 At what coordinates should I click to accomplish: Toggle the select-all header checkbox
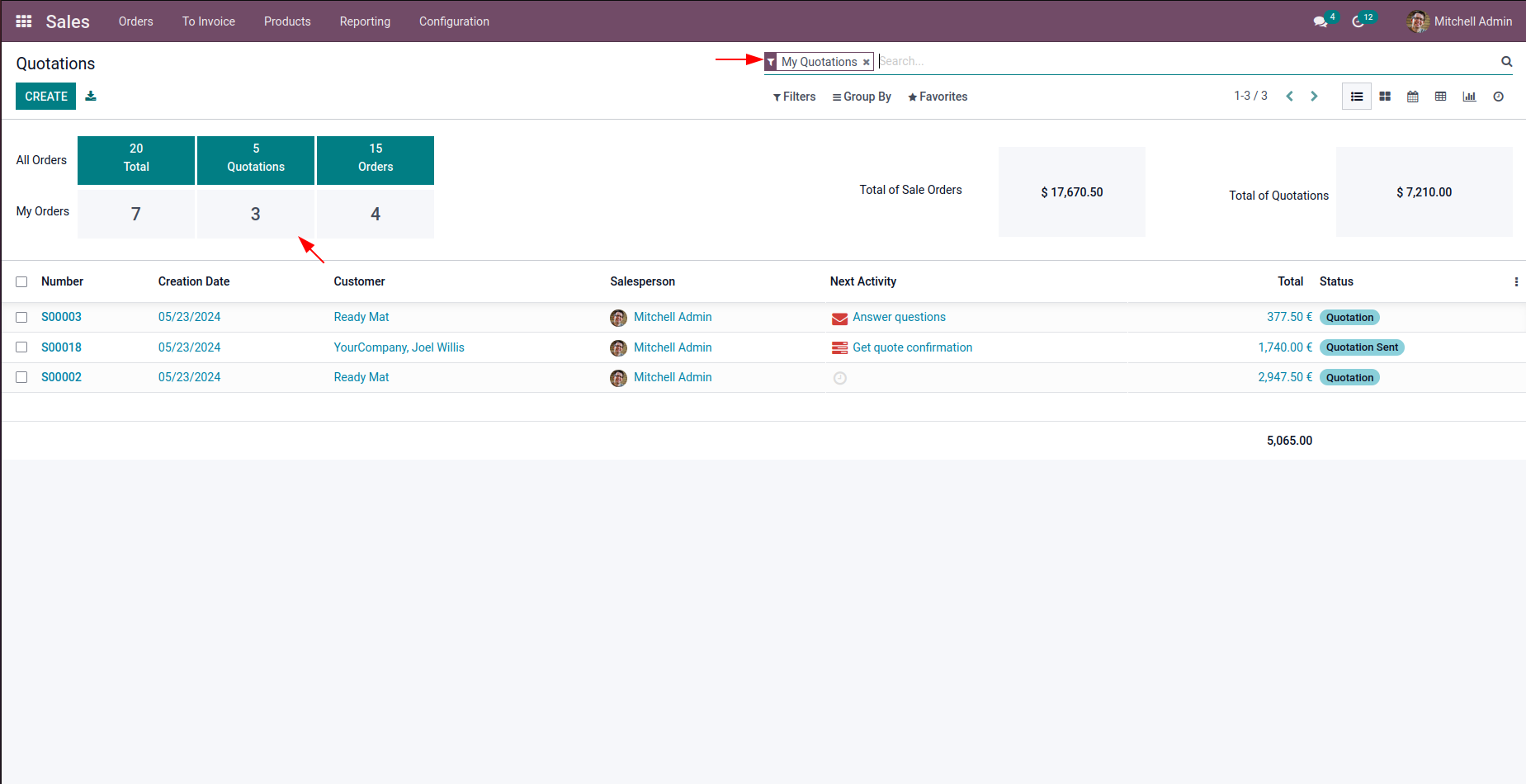(21, 282)
